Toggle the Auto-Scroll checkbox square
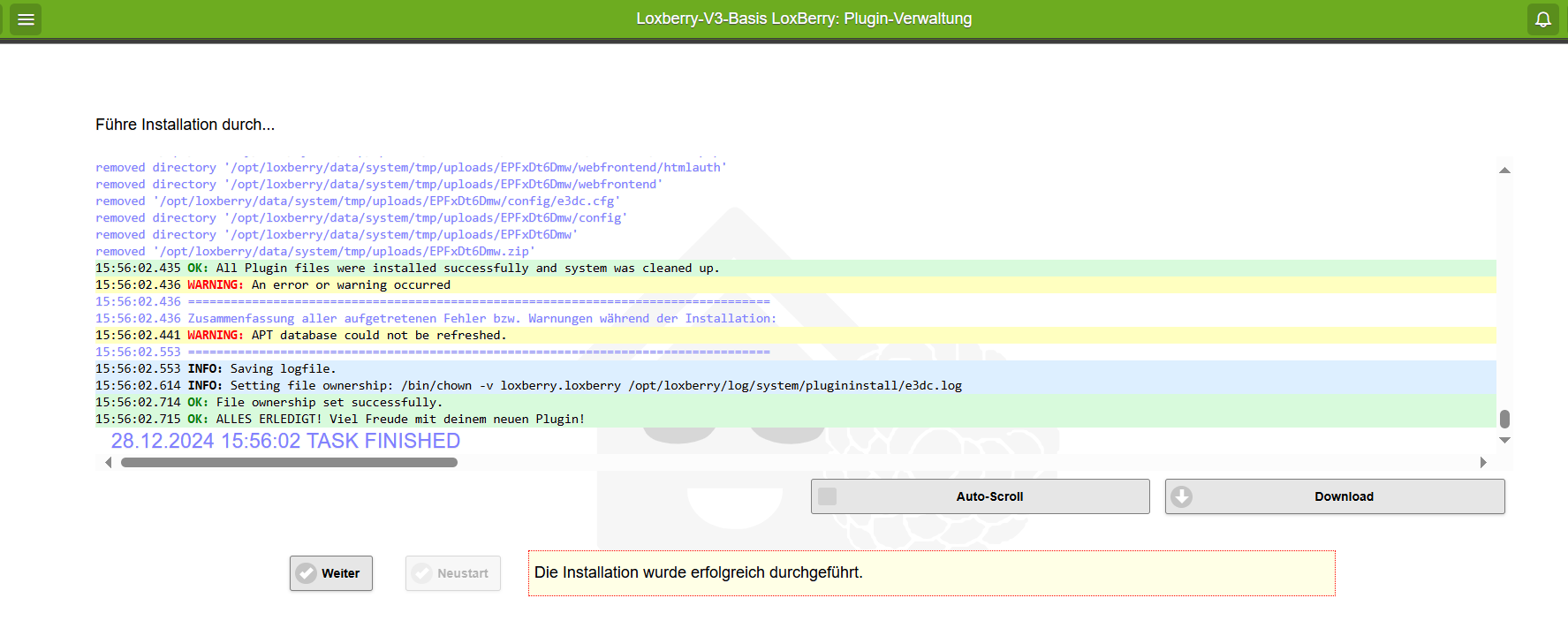The width and height of the screenshot is (1568, 636). 827,496
